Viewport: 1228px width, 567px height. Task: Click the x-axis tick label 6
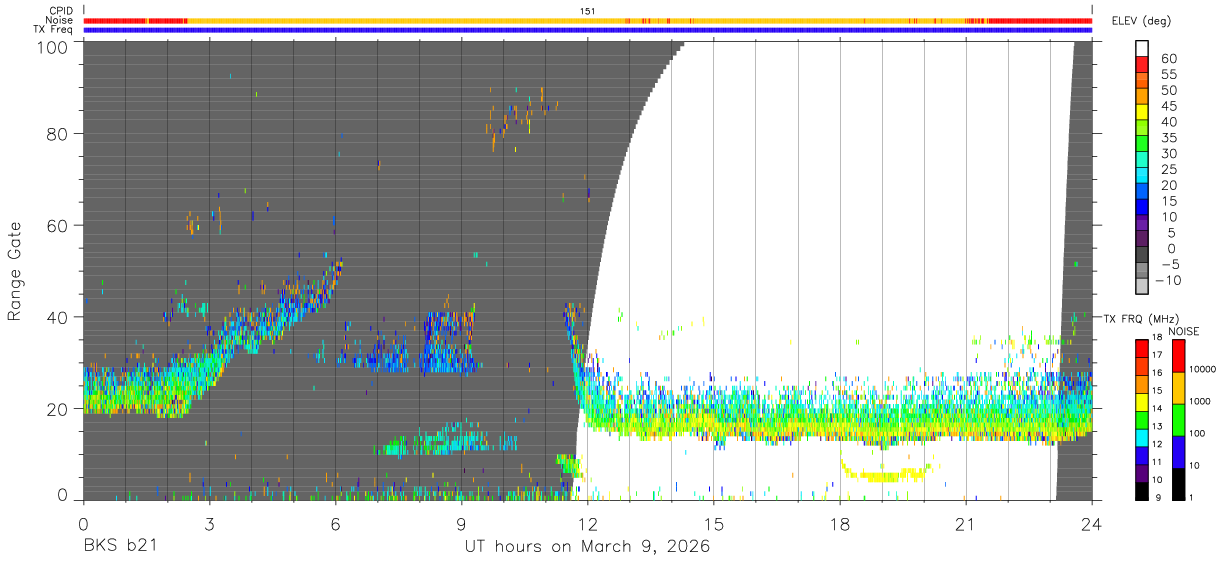[x=335, y=524]
